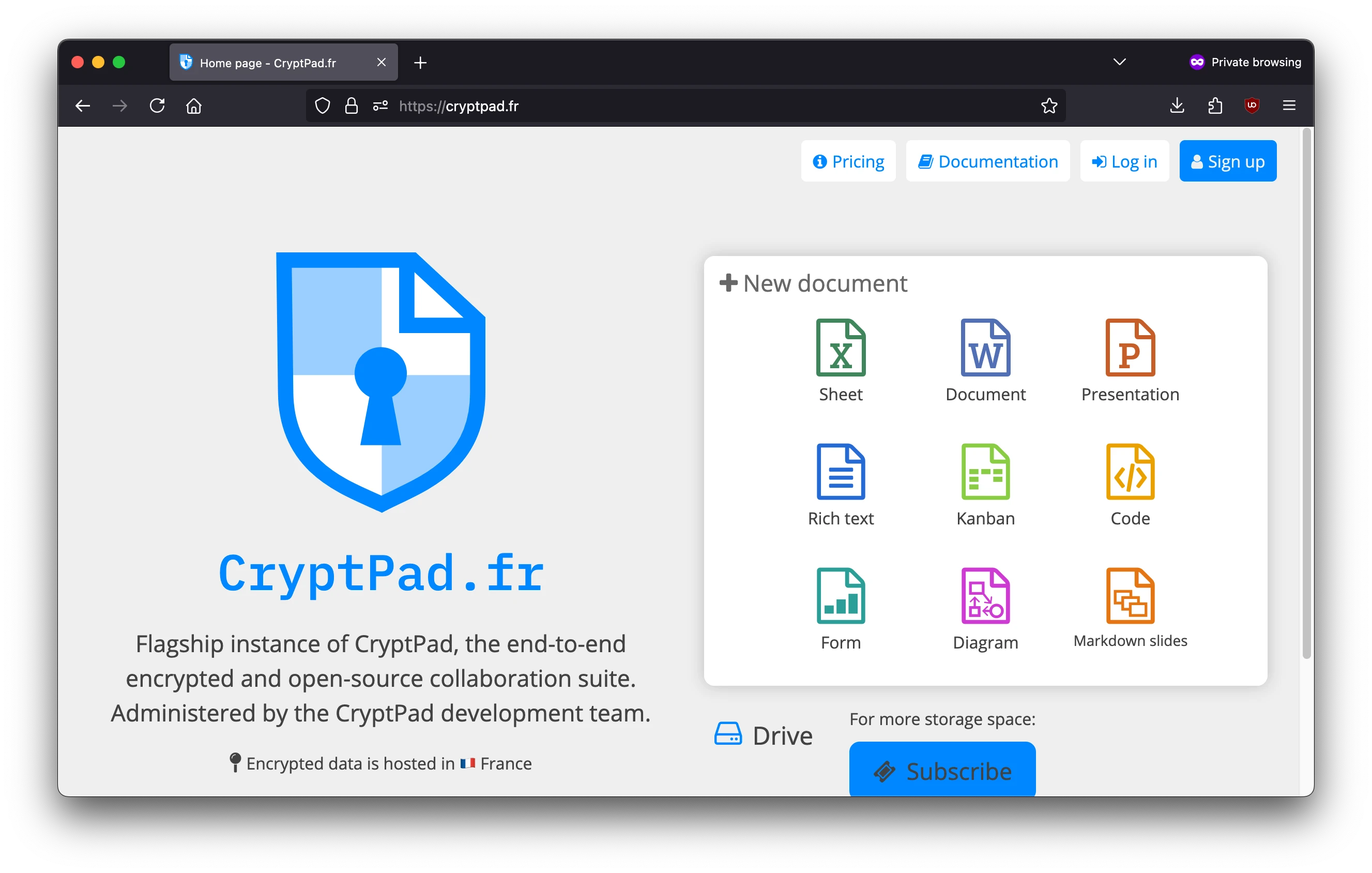Image resolution: width=1372 pixels, height=873 pixels.
Task: Open CryptPad Drive via the drive icon
Action: pos(727,734)
